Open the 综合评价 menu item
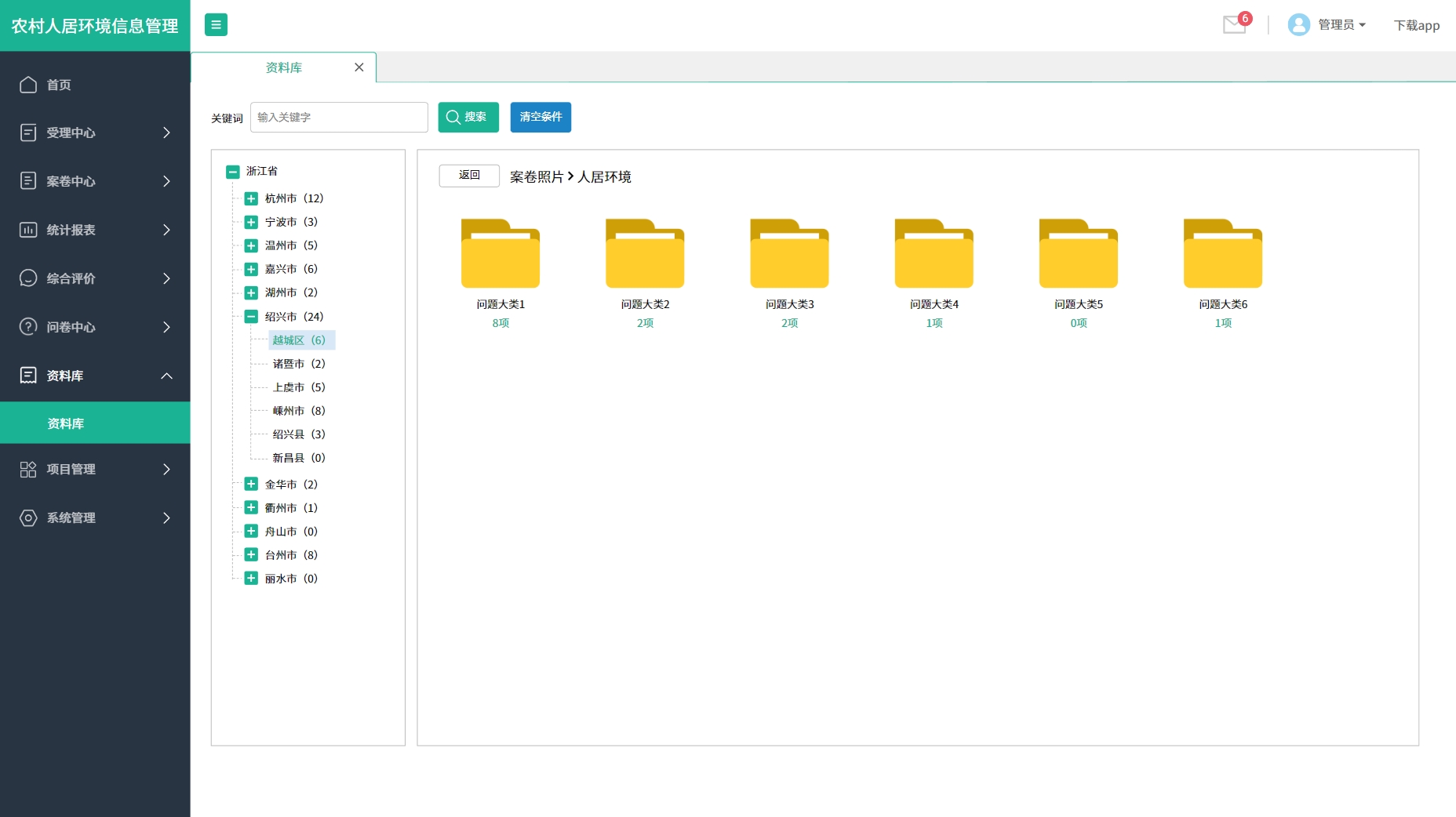Image resolution: width=1456 pixels, height=817 pixels. click(95, 278)
